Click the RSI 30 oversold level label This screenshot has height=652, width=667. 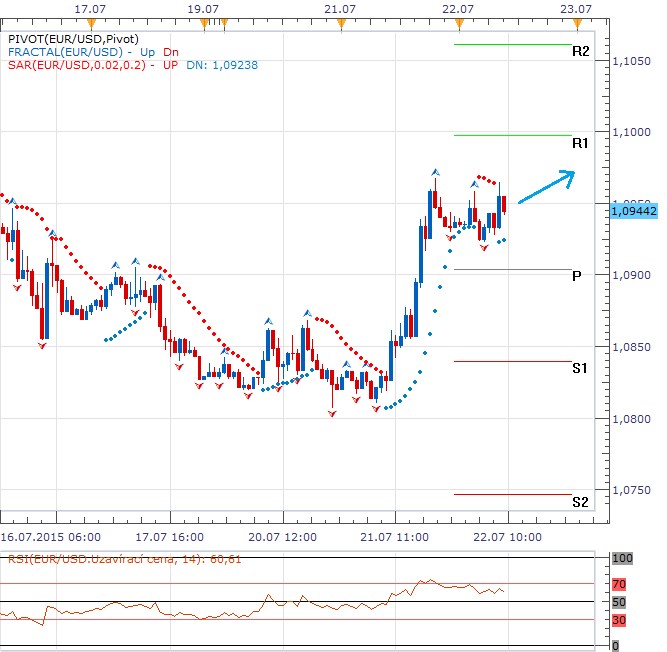pos(619,621)
